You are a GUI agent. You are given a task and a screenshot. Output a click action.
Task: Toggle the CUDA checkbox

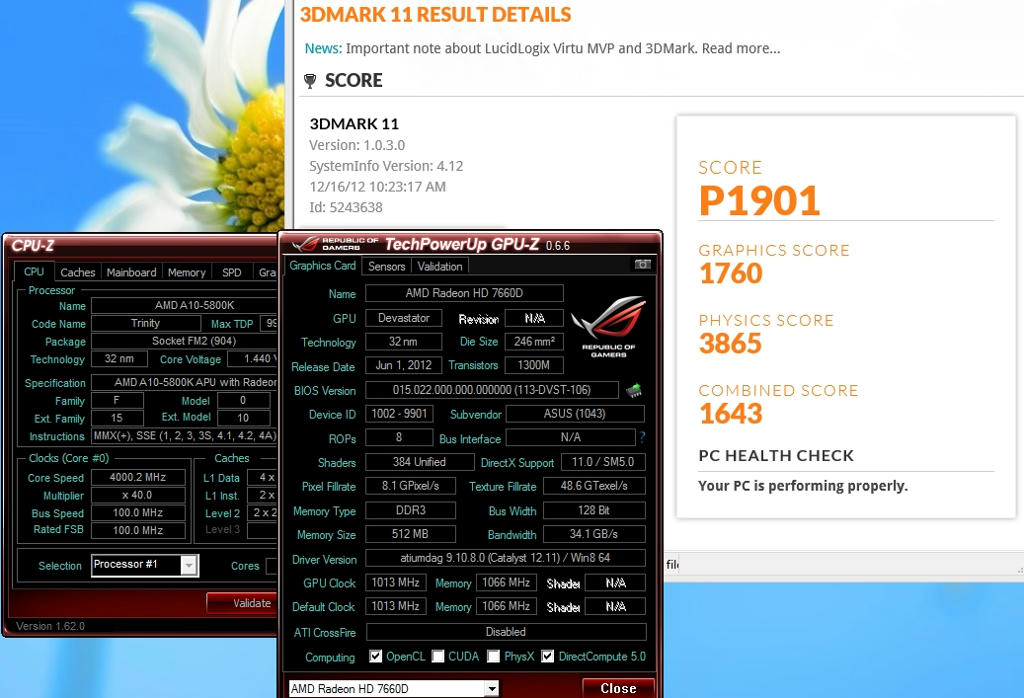click(x=438, y=656)
